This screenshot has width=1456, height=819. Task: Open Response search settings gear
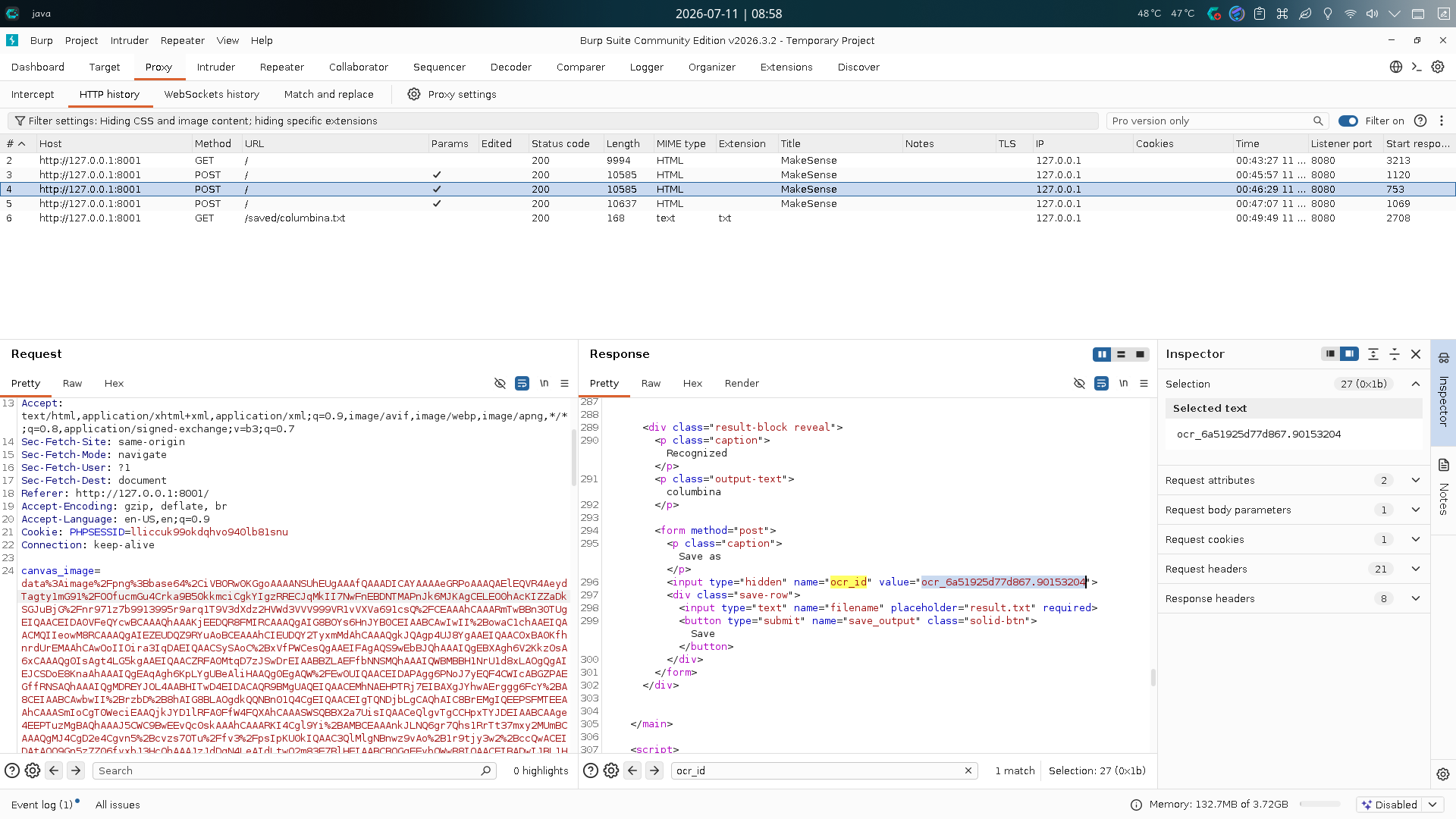tap(611, 770)
